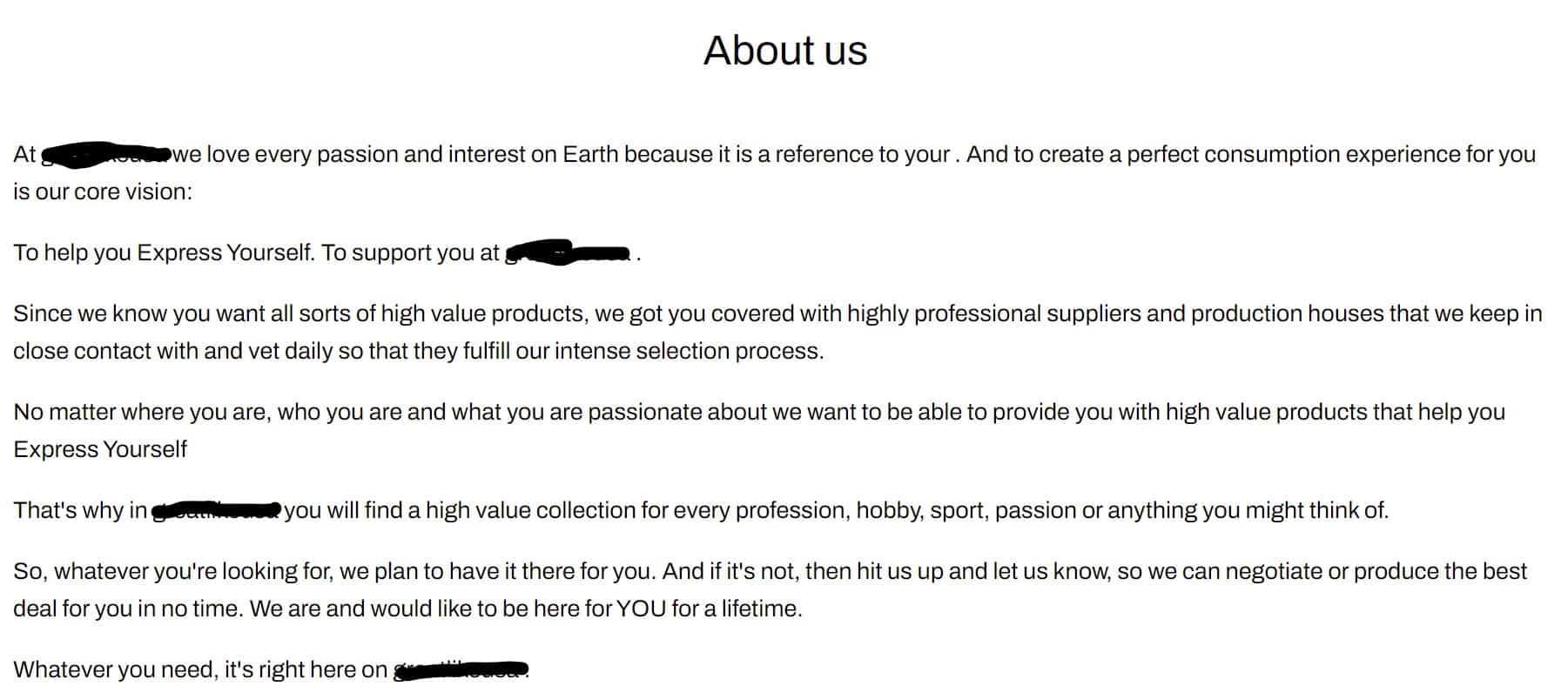1568x693 pixels.
Task: Click the redacted name after 'That's why in'
Action: (x=217, y=510)
